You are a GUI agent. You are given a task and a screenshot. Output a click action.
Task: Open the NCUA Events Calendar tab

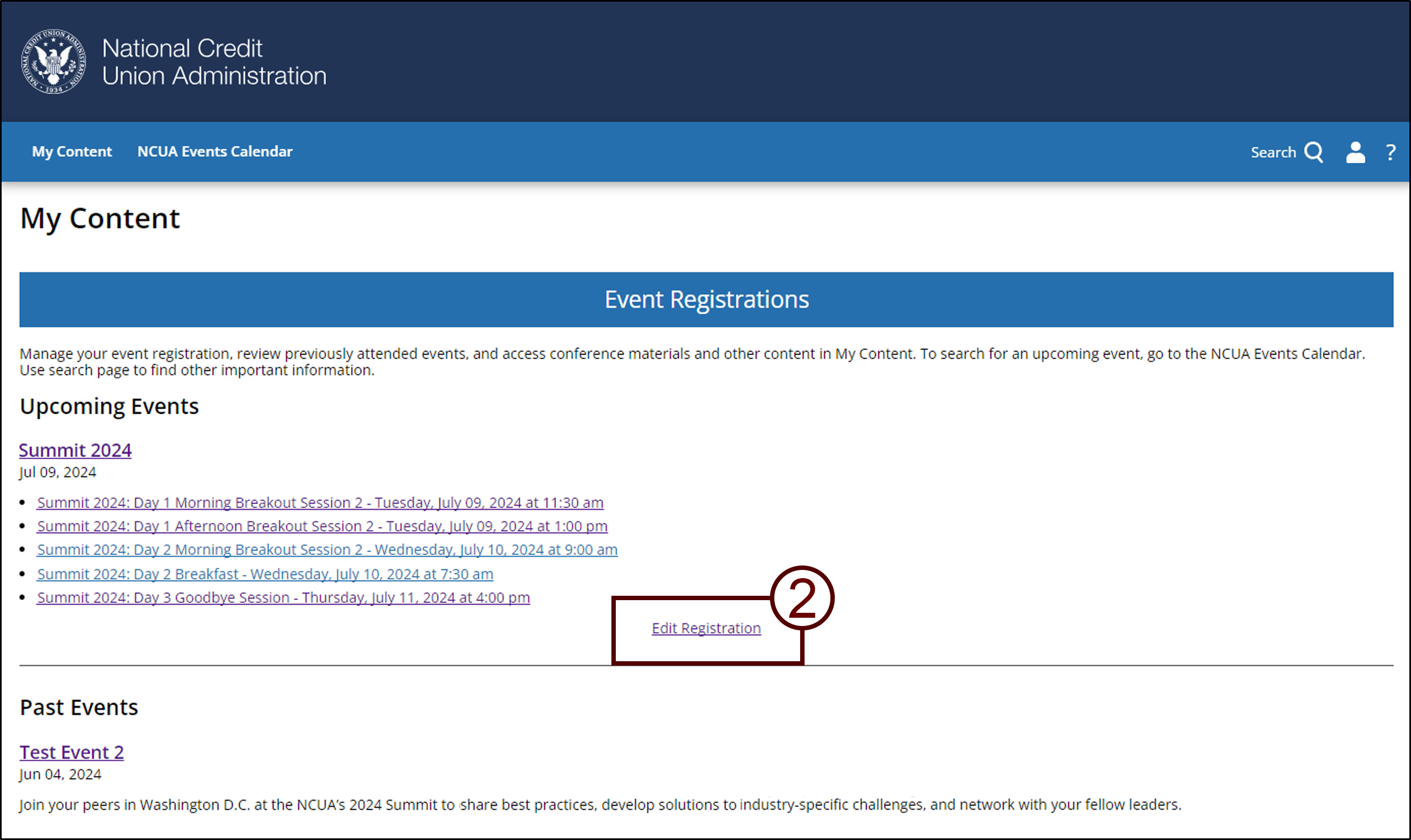point(214,151)
